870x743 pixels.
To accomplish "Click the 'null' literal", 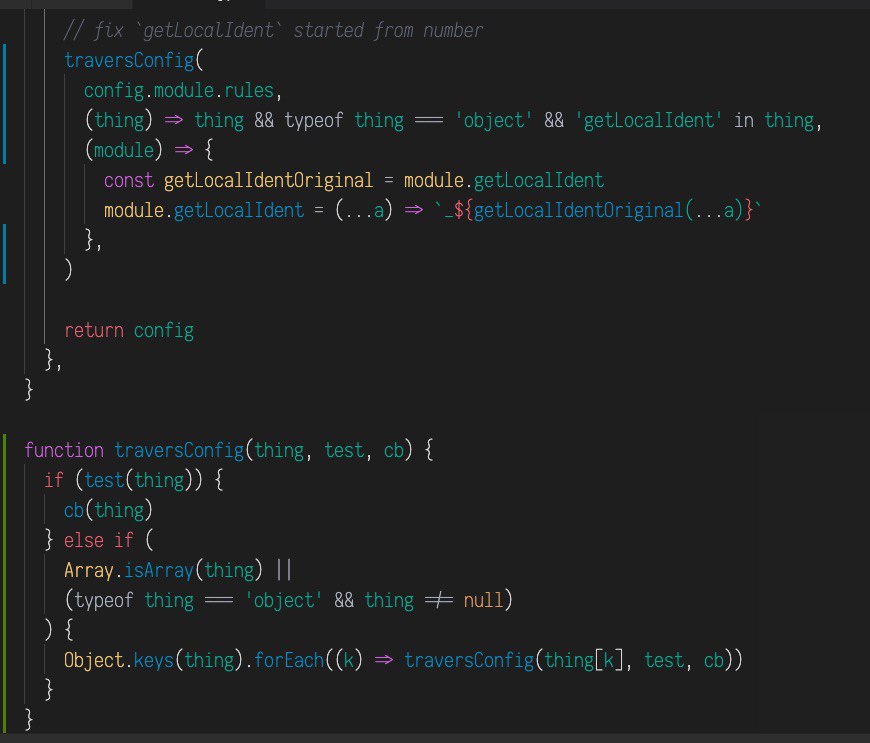I will click(483, 600).
